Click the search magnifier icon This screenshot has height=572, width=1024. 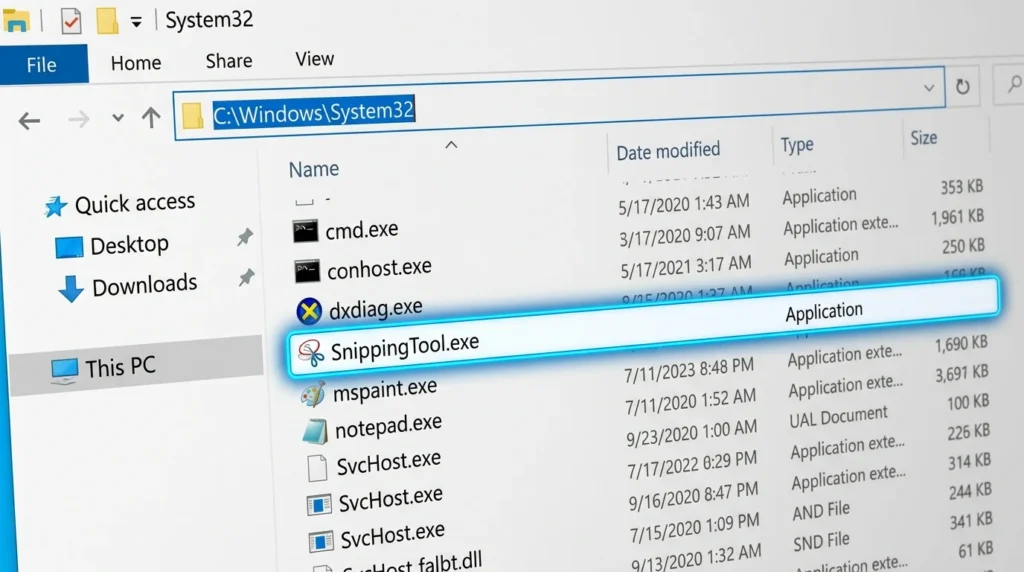(1014, 84)
